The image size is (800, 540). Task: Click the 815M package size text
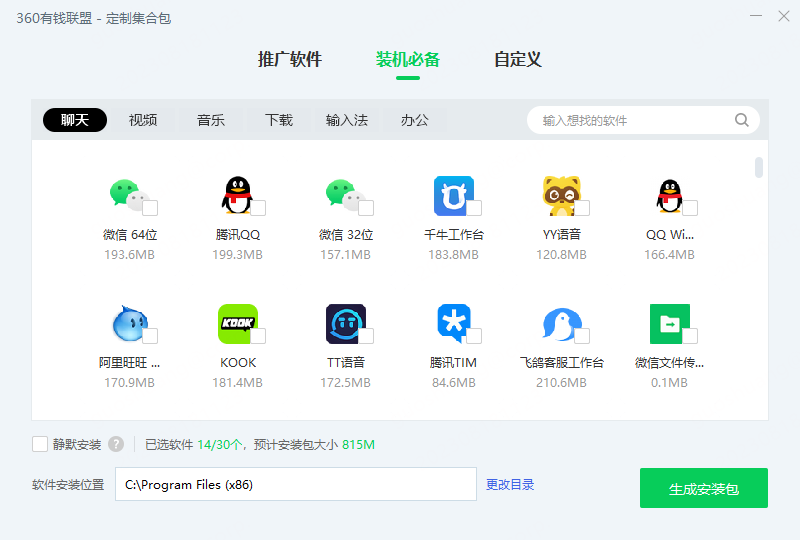[x=358, y=445]
